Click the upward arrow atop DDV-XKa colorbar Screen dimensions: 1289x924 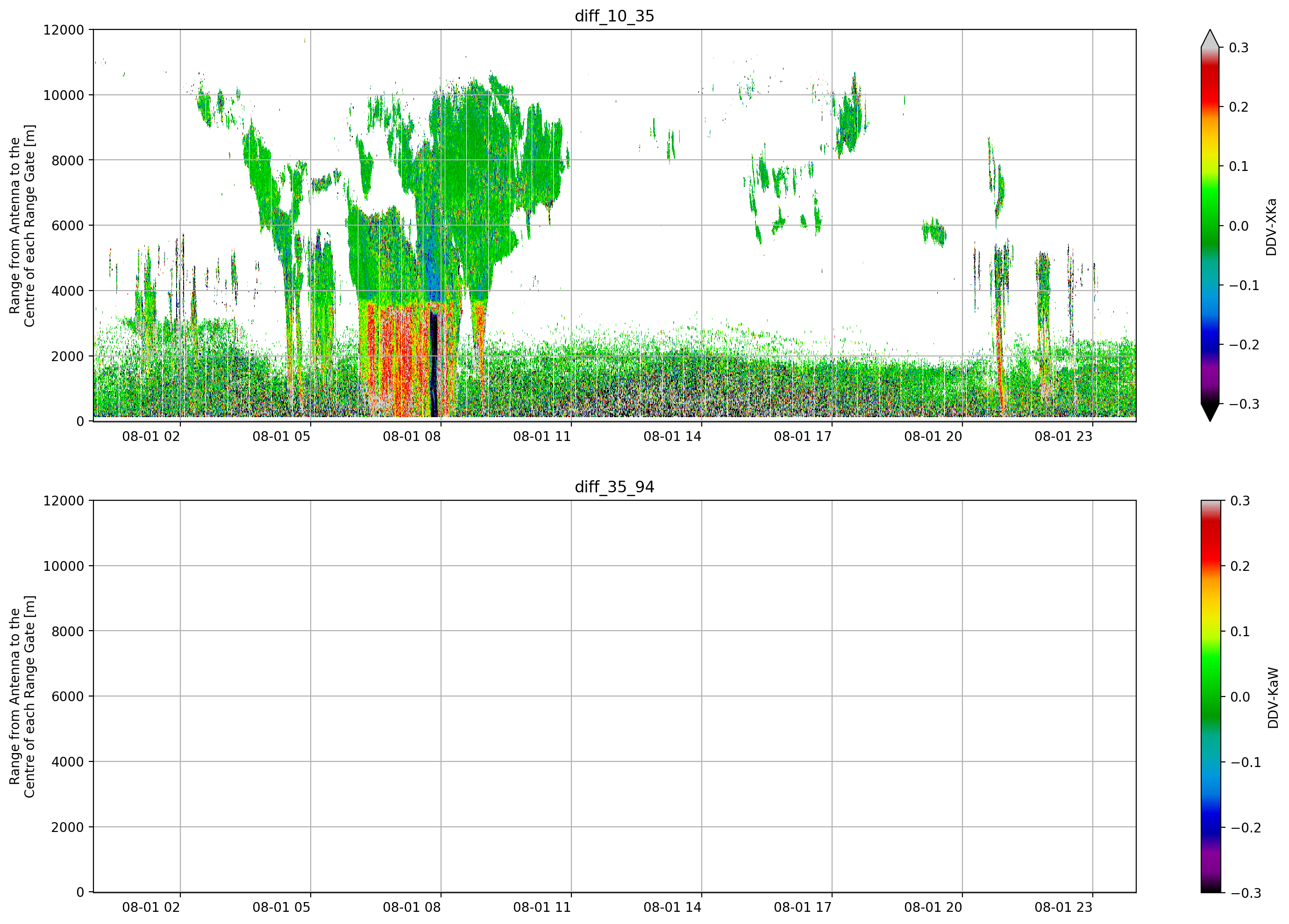tap(1210, 38)
